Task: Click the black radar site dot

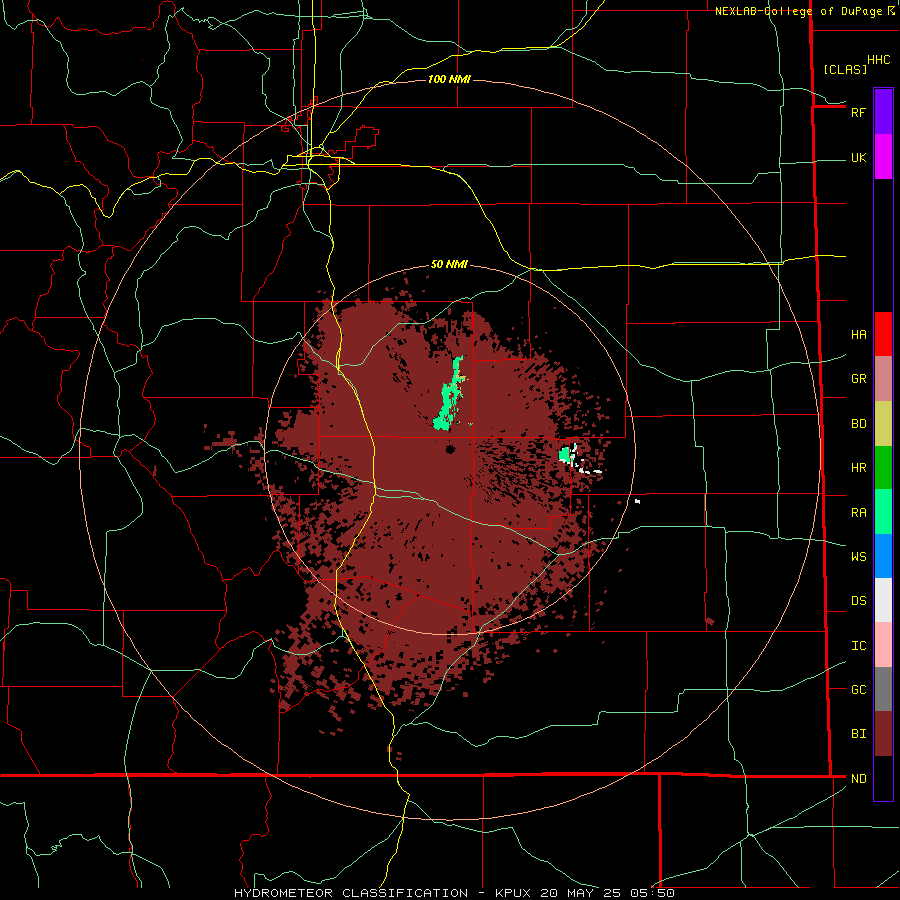Action: pos(450,449)
